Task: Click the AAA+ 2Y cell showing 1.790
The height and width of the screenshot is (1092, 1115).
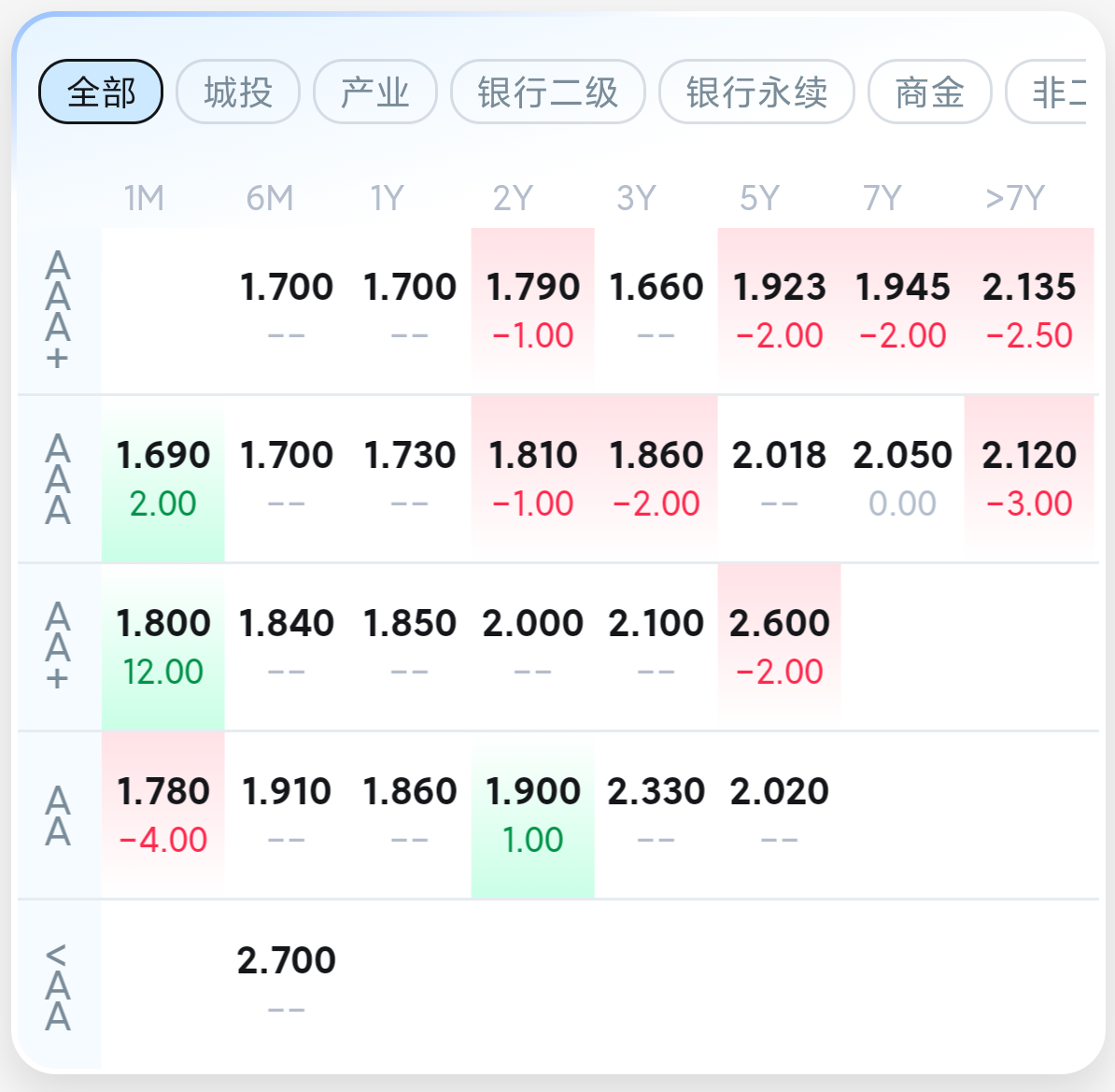Action: click(532, 310)
